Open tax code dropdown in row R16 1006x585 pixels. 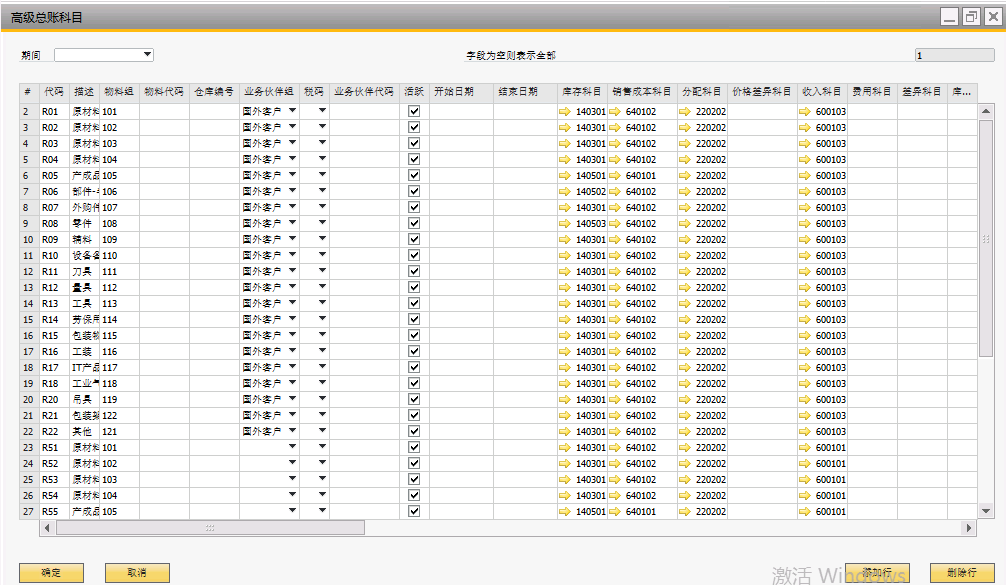(x=322, y=351)
